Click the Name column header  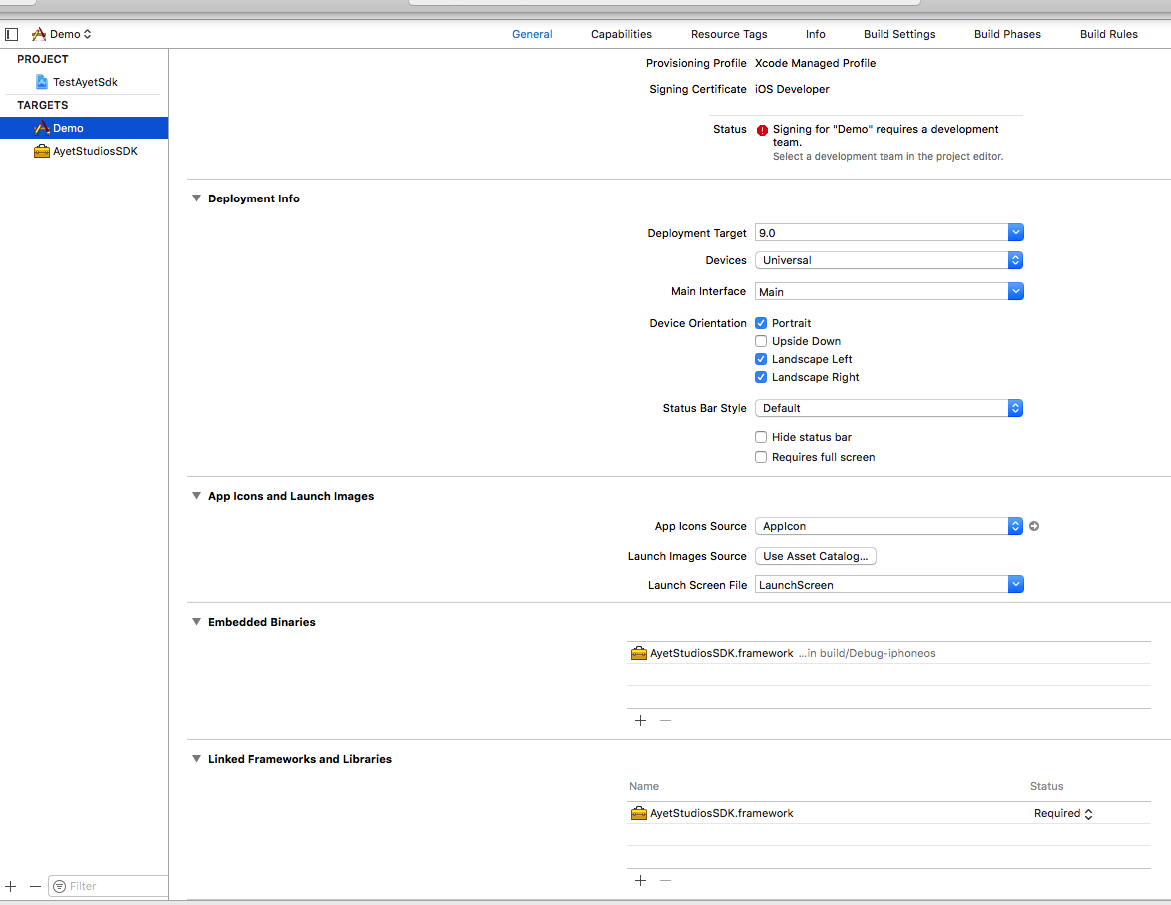(x=644, y=786)
